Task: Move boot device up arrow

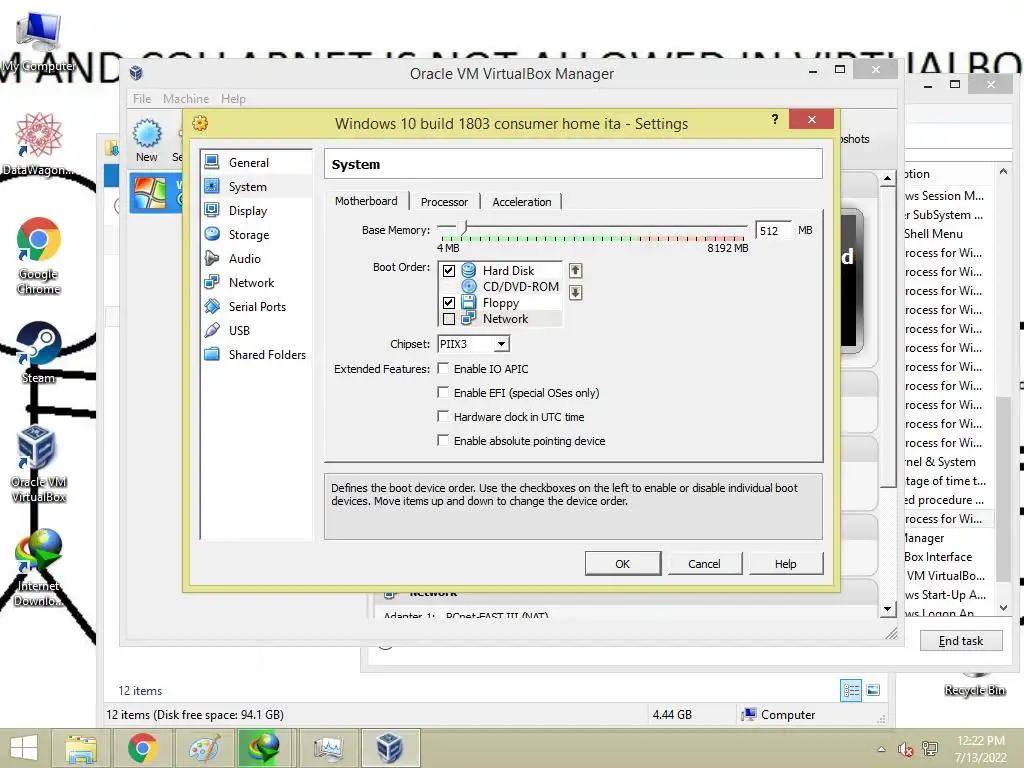Action: [x=575, y=270]
